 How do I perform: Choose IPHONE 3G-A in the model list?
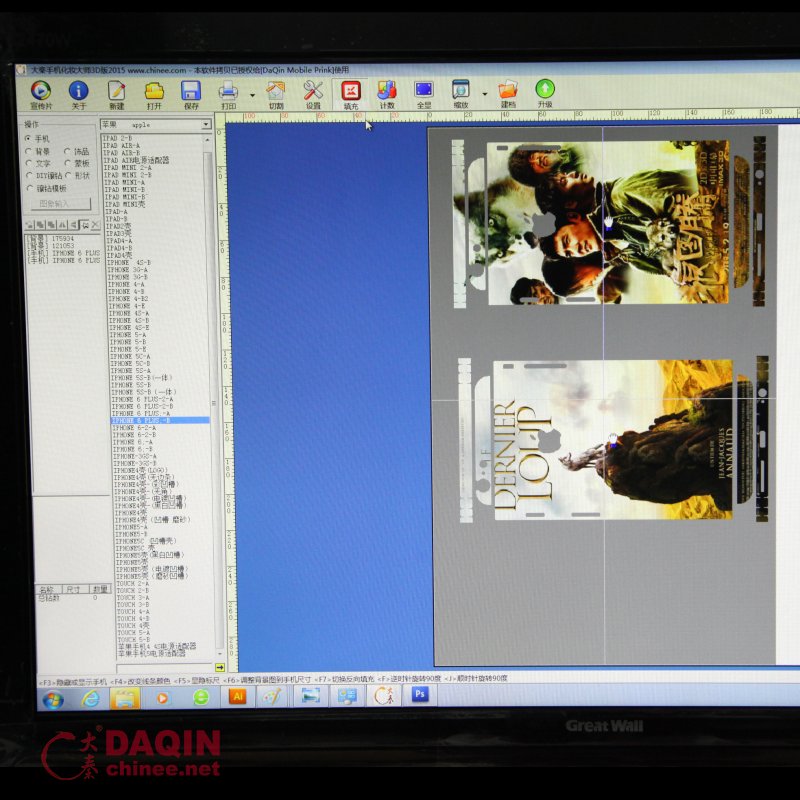128,269
